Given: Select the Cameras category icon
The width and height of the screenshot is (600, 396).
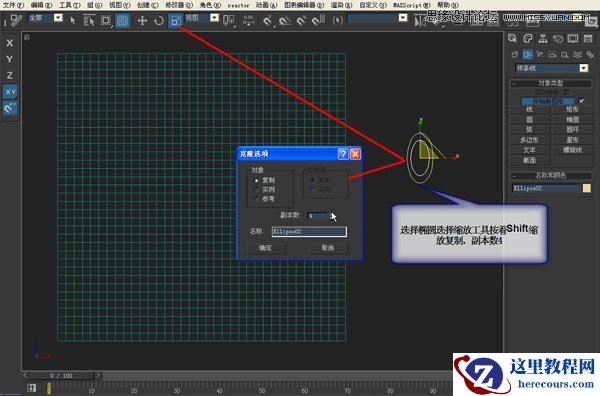Looking at the screenshot, I should [552, 55].
